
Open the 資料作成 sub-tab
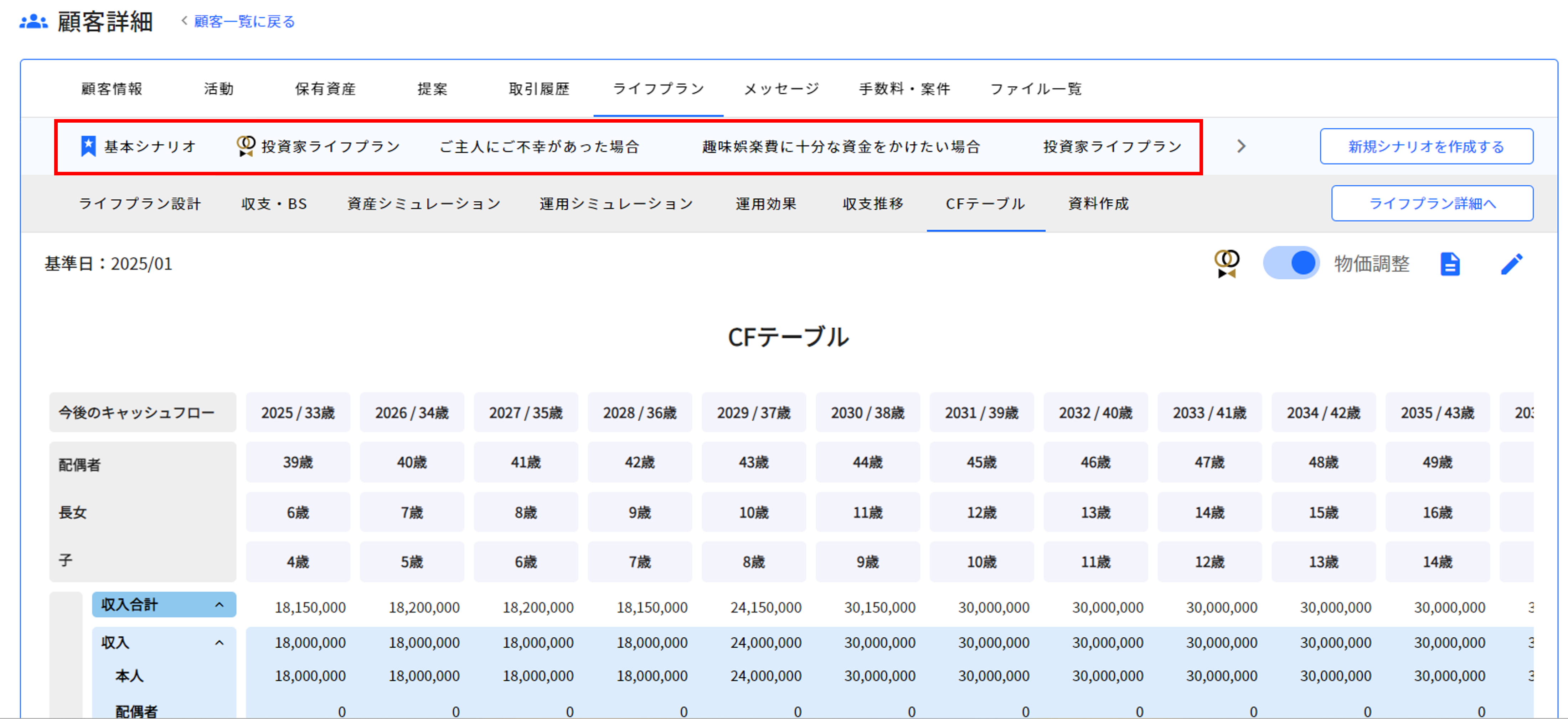point(1098,203)
